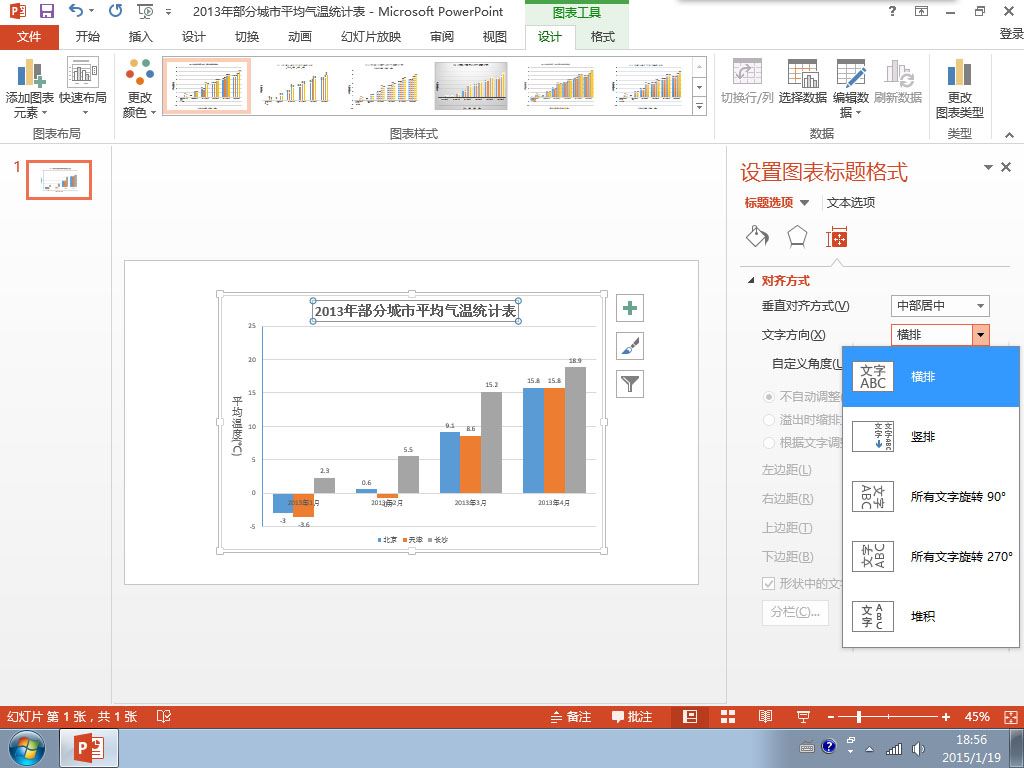
Task: Select slide 1 thumbnail
Action: pyautogui.click(x=59, y=180)
